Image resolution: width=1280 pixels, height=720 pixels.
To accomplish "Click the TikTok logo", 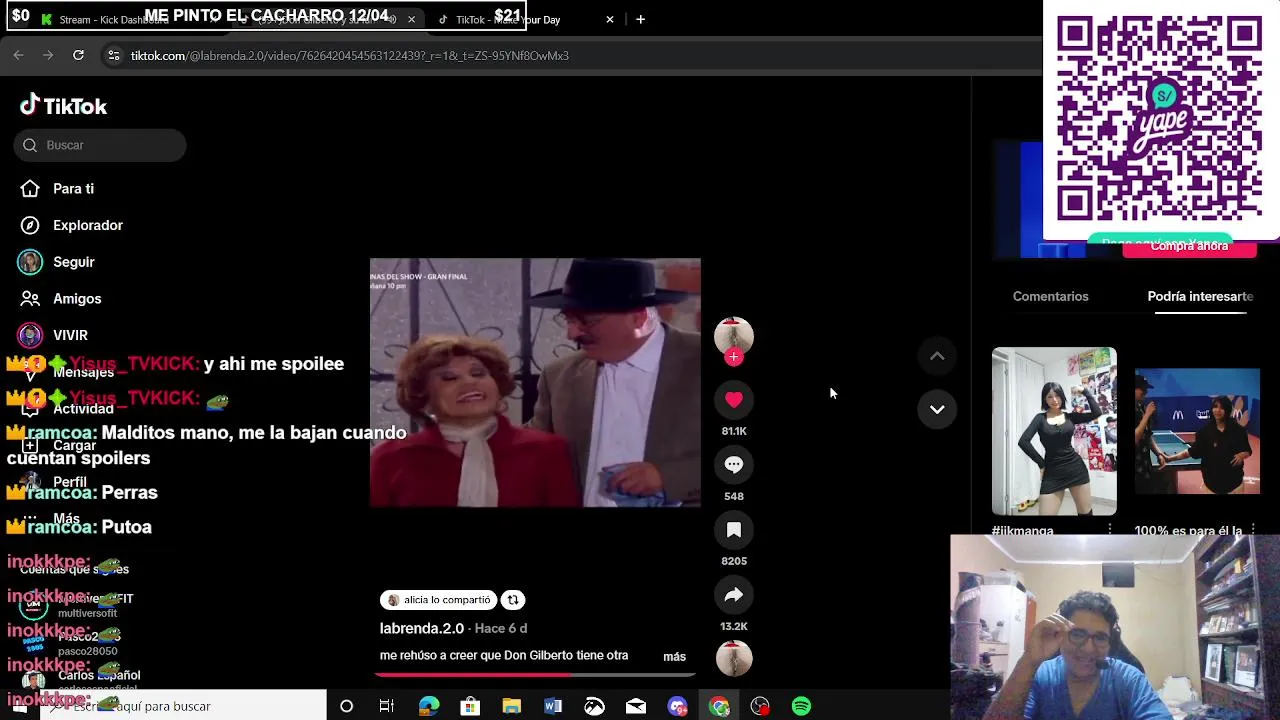I will (63, 106).
